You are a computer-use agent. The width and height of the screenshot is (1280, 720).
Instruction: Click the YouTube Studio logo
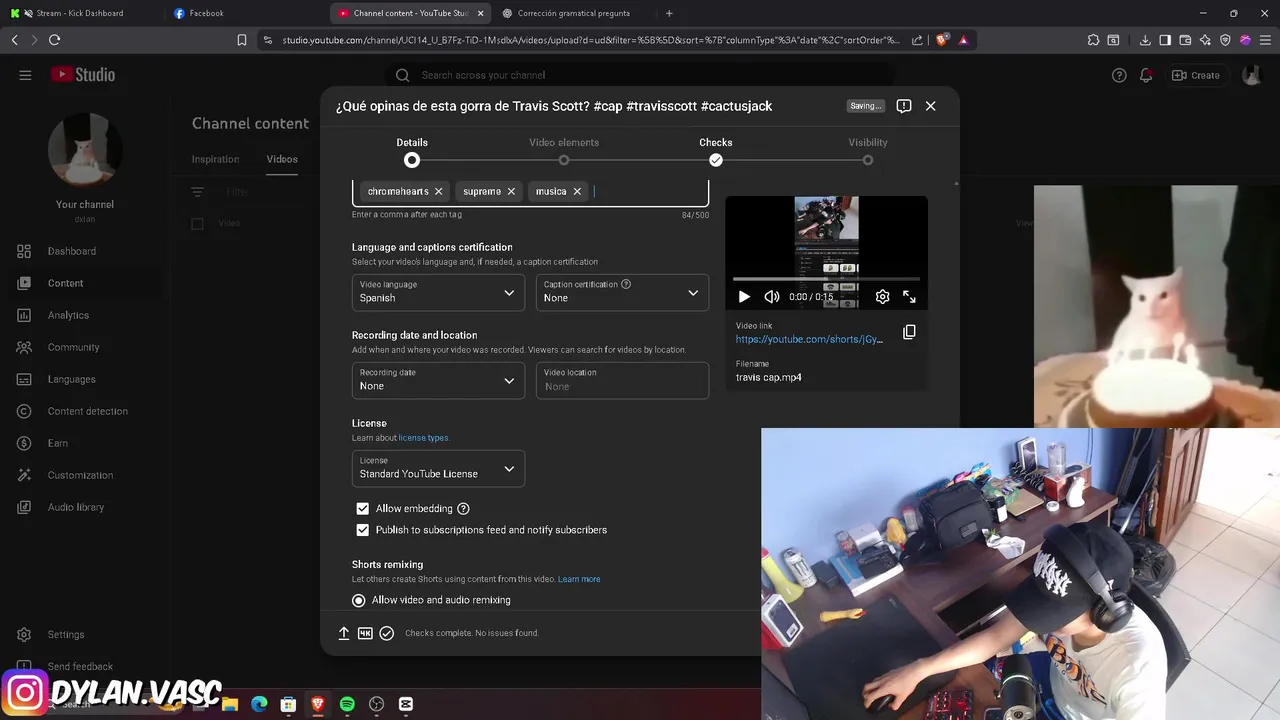click(82, 75)
